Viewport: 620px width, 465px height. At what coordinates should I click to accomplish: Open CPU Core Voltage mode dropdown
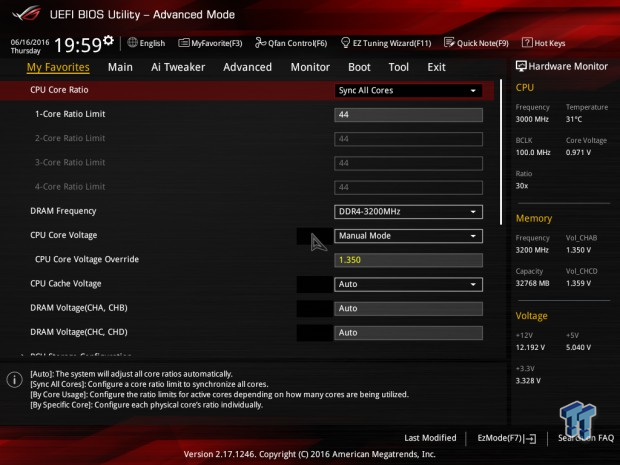[x=408, y=236]
